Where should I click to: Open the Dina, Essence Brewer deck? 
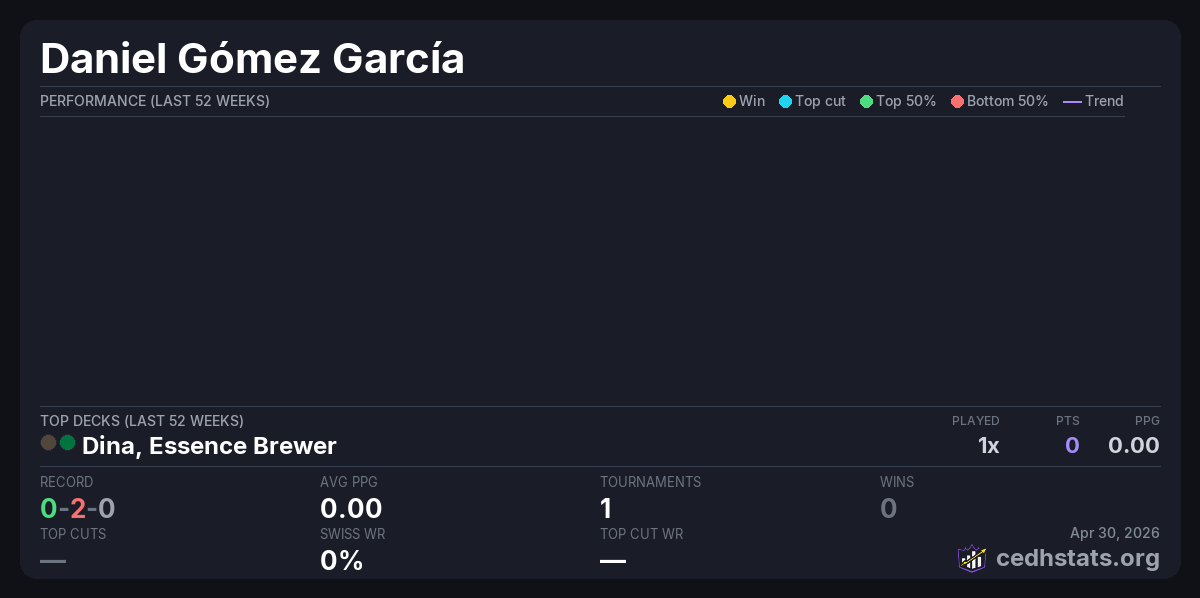pos(209,445)
